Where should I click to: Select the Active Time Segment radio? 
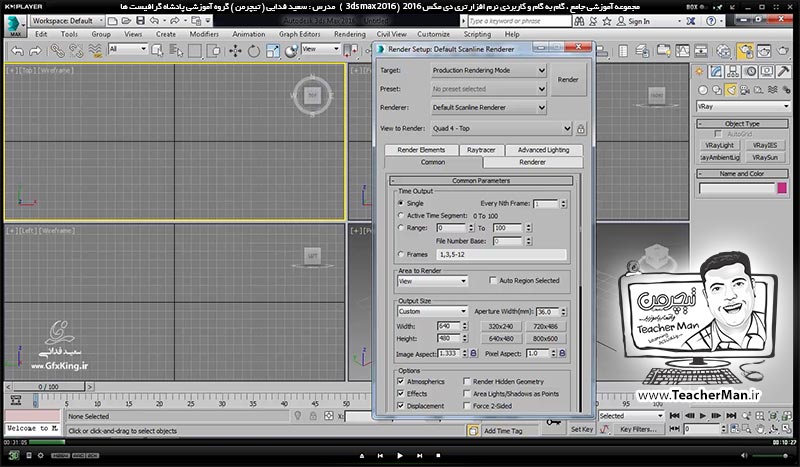(401, 215)
